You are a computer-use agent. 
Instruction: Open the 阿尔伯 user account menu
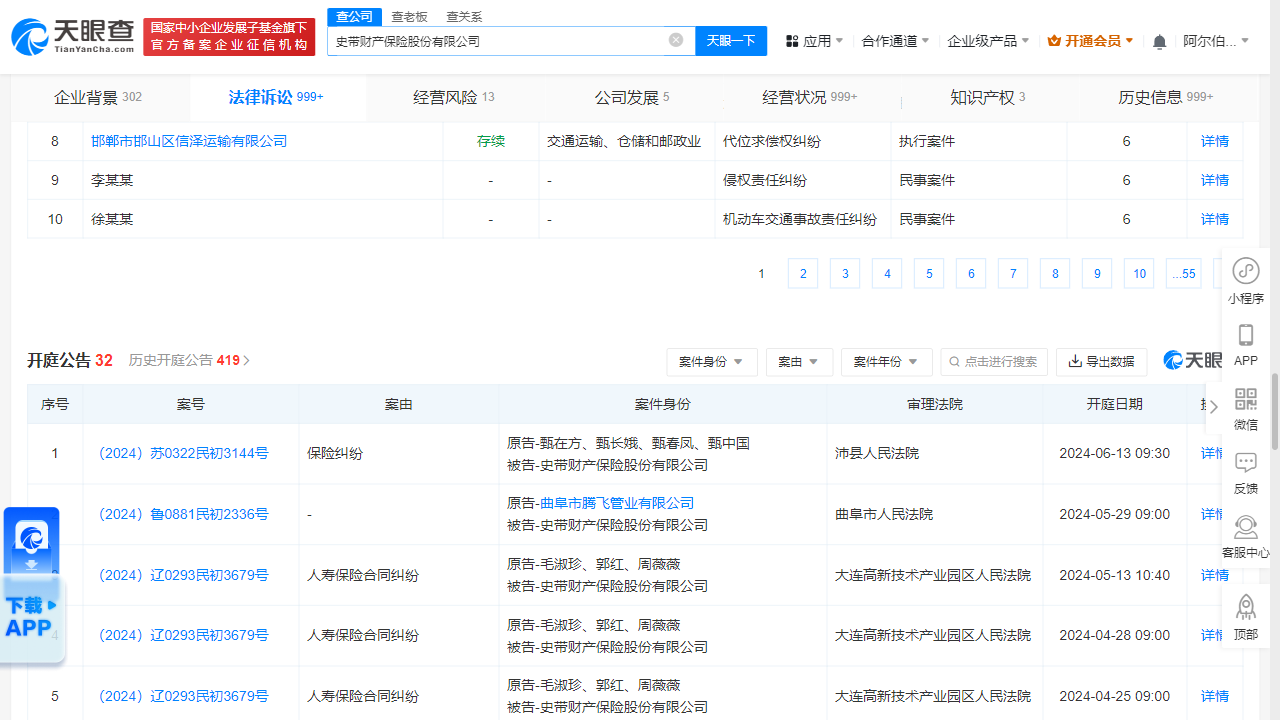point(1217,41)
